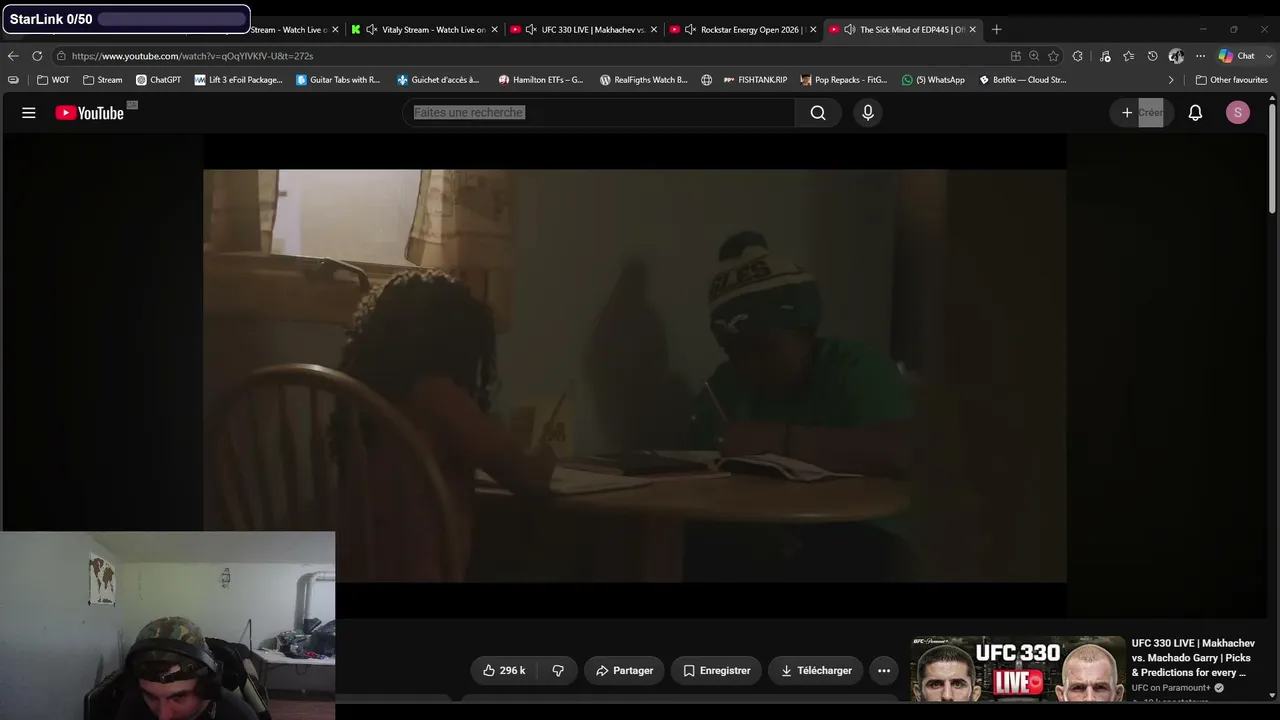Open the UFC 330 LIVE Makhachev video title
Viewport: 1280px width, 720px height.
(x=1194, y=658)
